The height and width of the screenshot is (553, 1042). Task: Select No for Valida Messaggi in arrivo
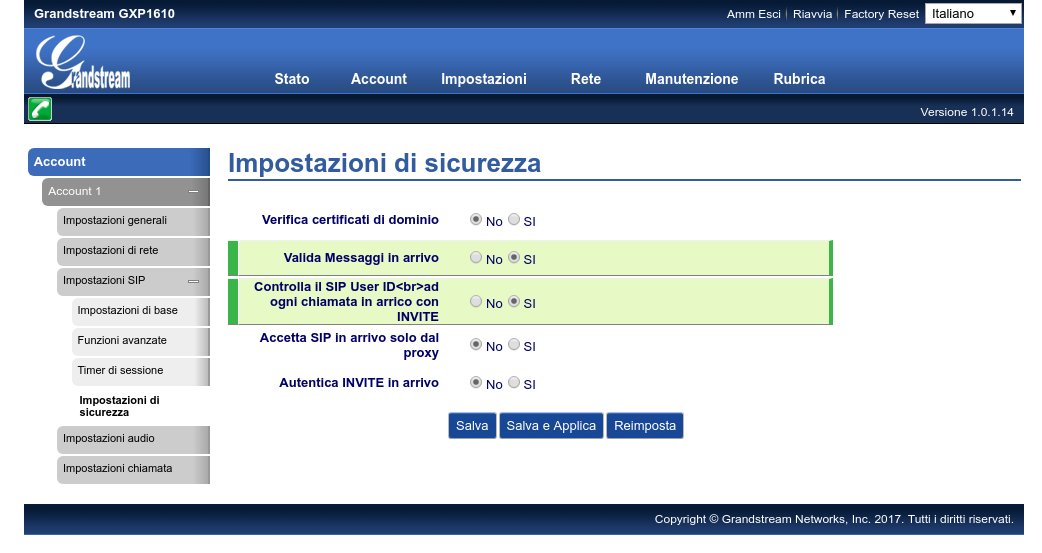pyautogui.click(x=476, y=257)
